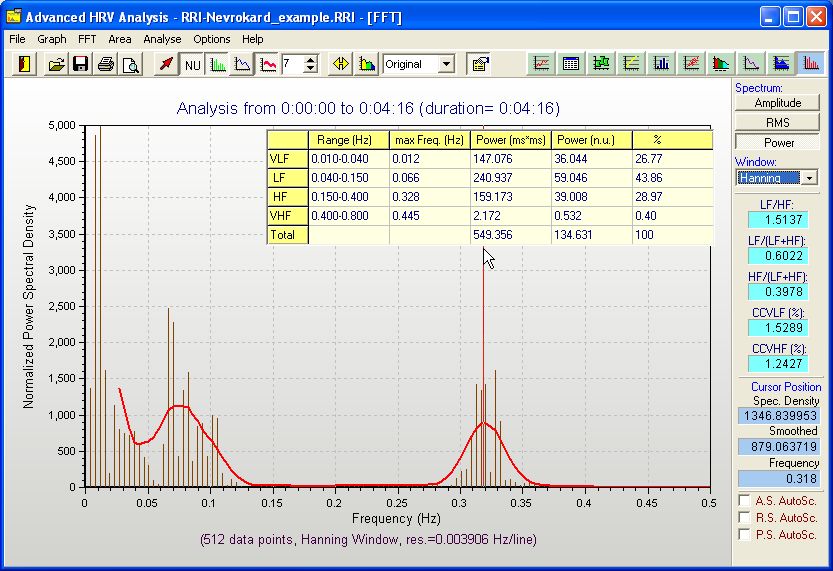833x571 pixels.
Task: Increase smoothing value with the up arrow
Action: coord(311,59)
